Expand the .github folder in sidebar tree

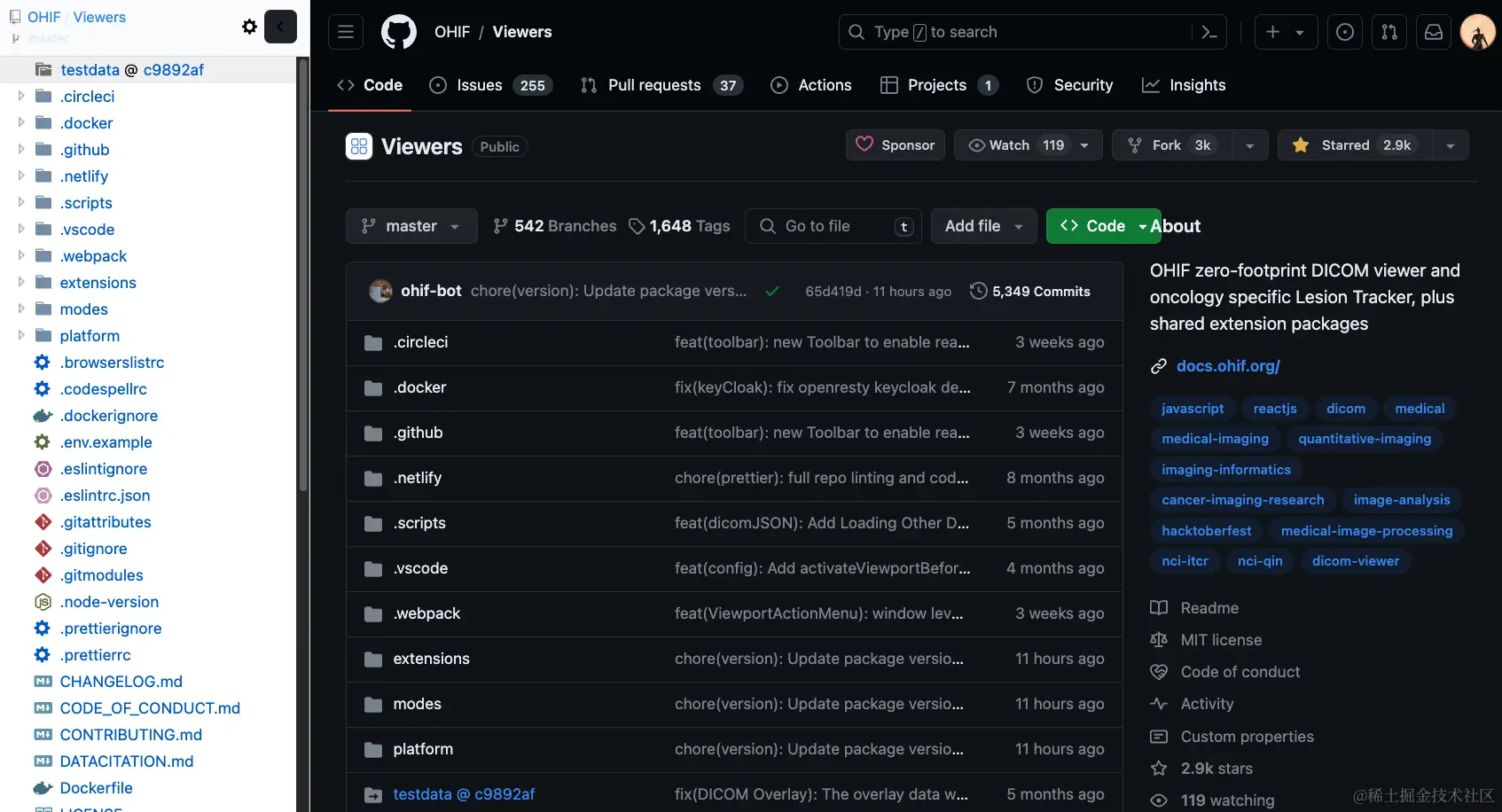point(21,149)
